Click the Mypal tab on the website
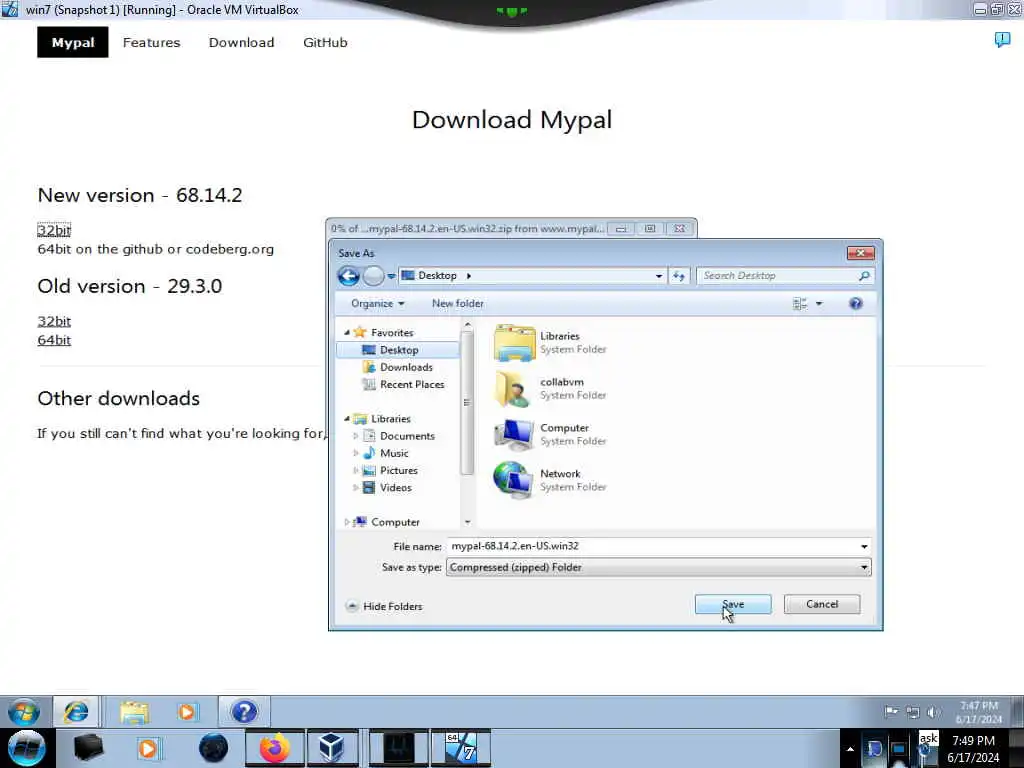Viewport: 1024px width, 768px height. pyautogui.click(x=72, y=42)
